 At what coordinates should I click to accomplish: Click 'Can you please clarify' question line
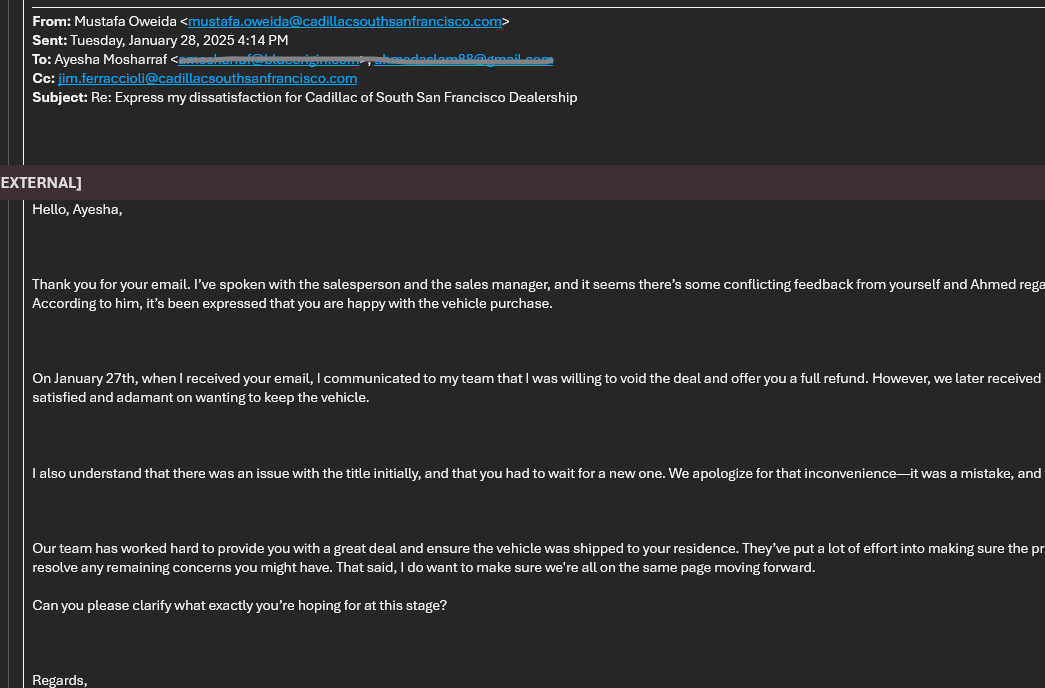click(239, 605)
